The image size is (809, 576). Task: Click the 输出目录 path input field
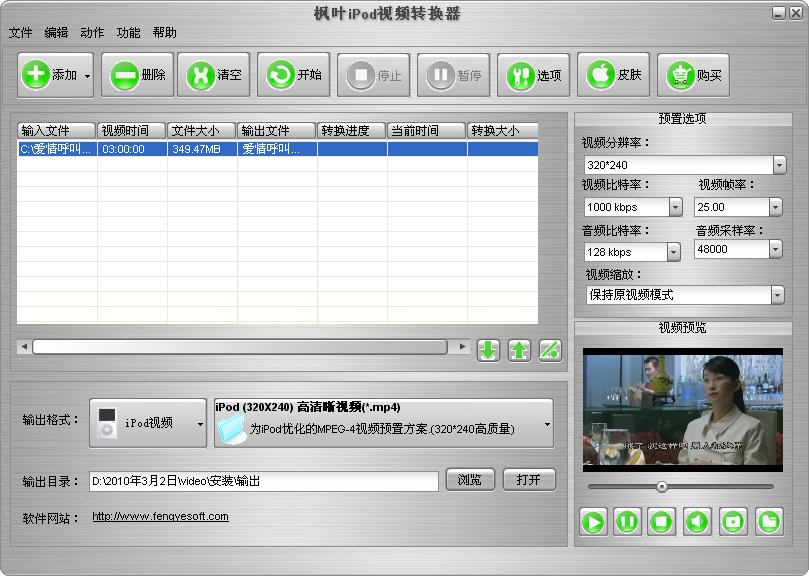(x=264, y=481)
